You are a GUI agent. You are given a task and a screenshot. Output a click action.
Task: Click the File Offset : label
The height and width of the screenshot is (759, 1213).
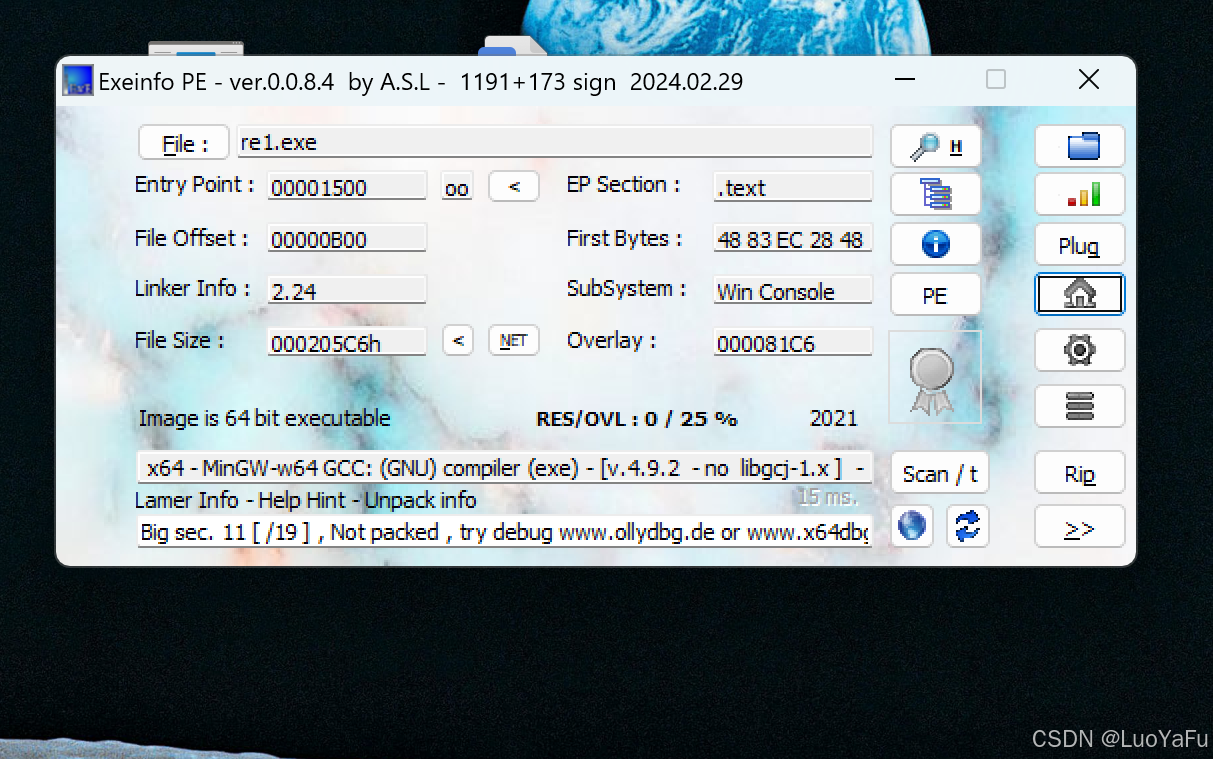point(191,238)
